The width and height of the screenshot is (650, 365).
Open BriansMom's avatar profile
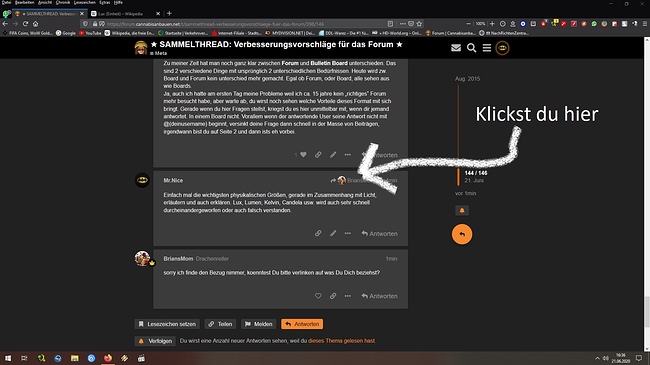pyautogui.click(x=142, y=258)
